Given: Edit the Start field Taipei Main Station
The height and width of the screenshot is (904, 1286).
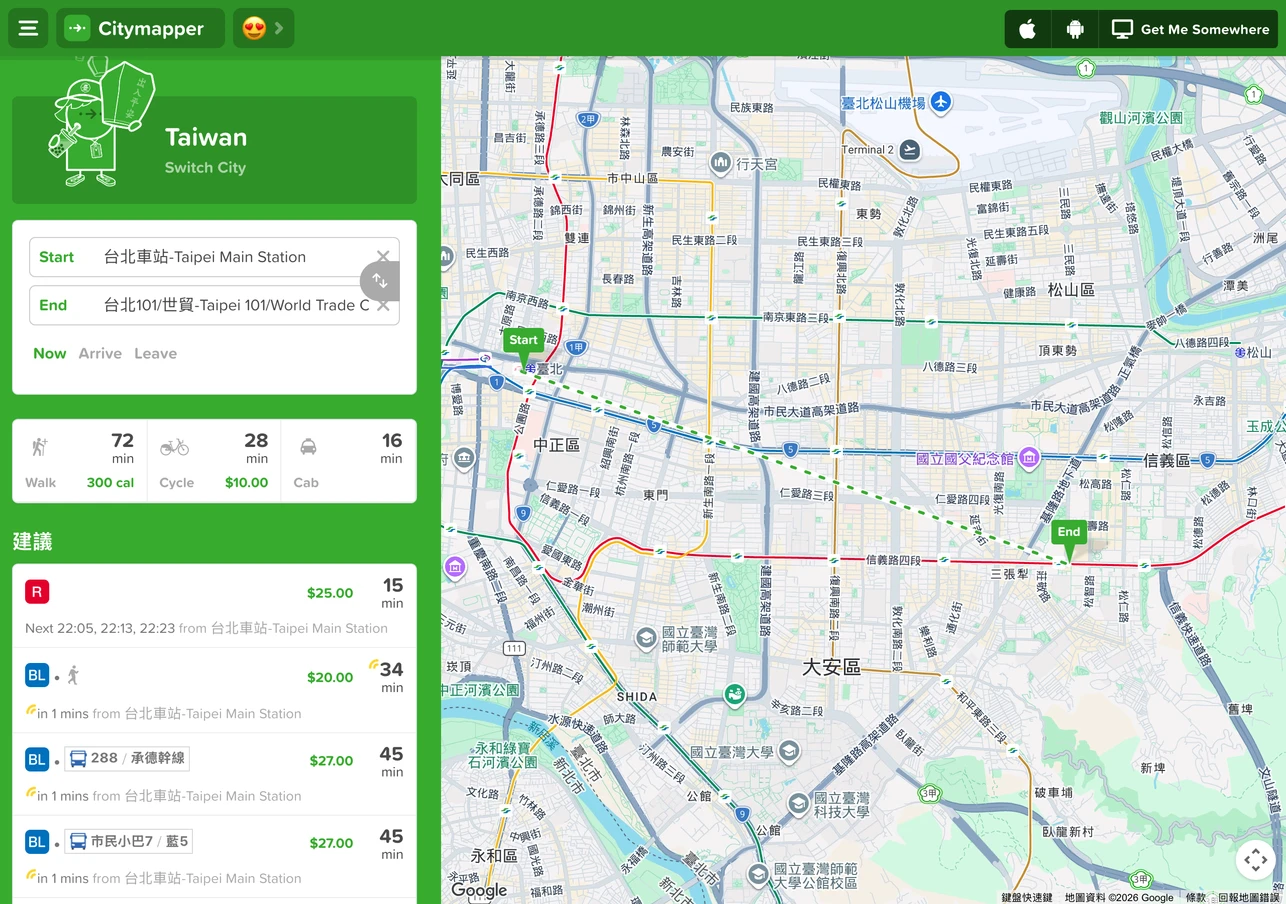Looking at the screenshot, I should coord(214,257).
